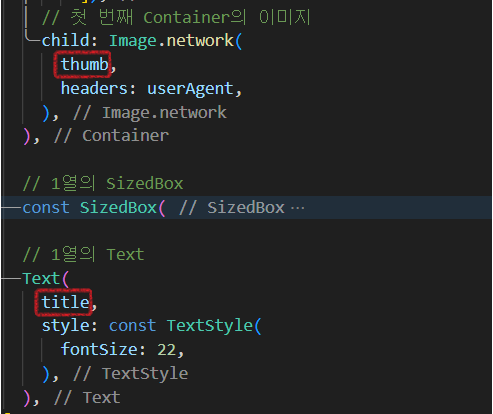Select the 'child: Image.network(' line
Image resolution: width=493 pixels, height=414 pixels.
(142, 41)
